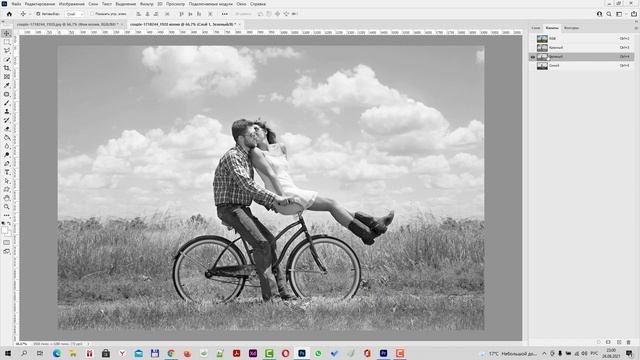640x360 pixels.
Task: Open the search icon at top right
Action: [x=609, y=14]
